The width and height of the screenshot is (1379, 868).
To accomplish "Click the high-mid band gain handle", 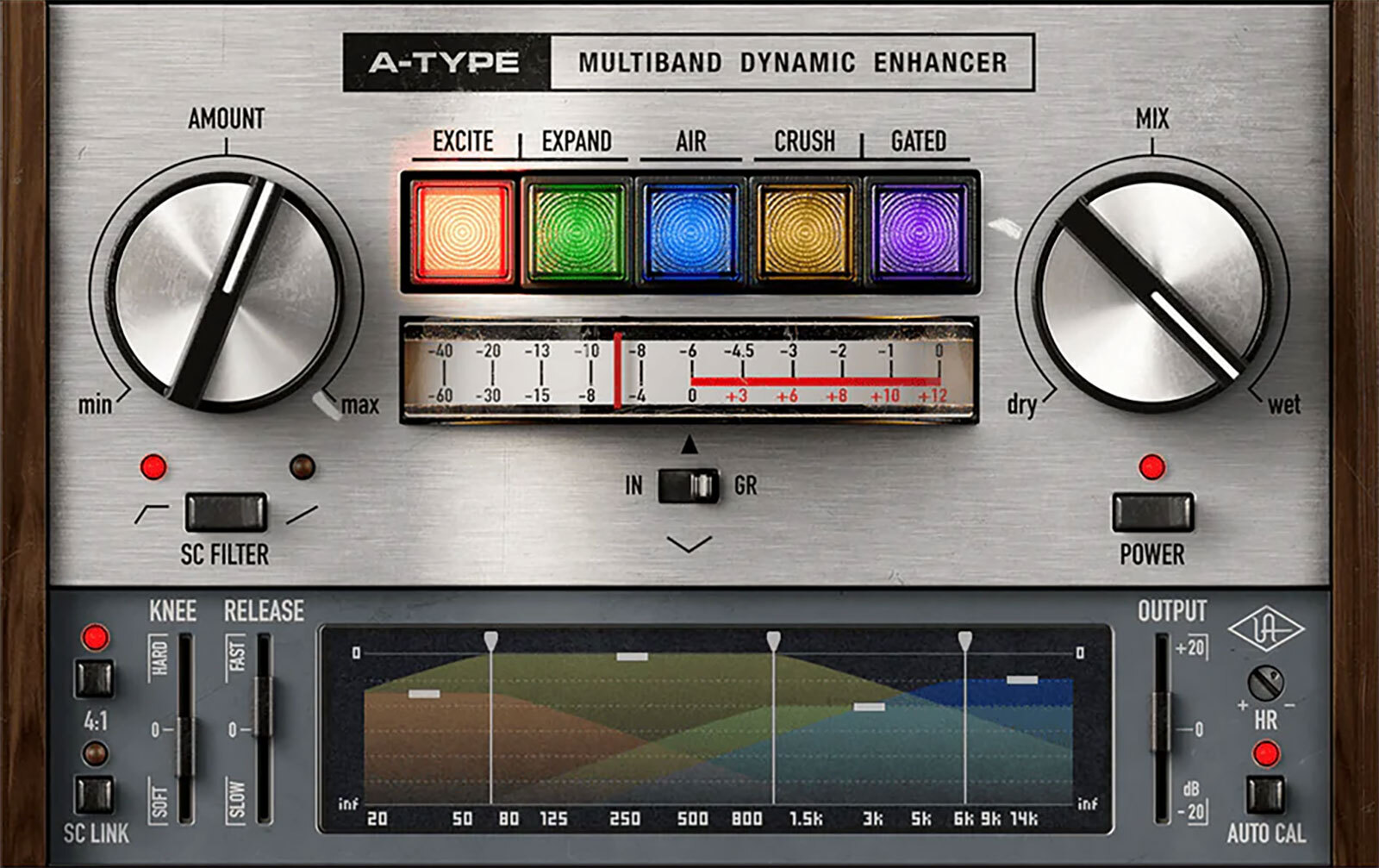I will [869, 707].
